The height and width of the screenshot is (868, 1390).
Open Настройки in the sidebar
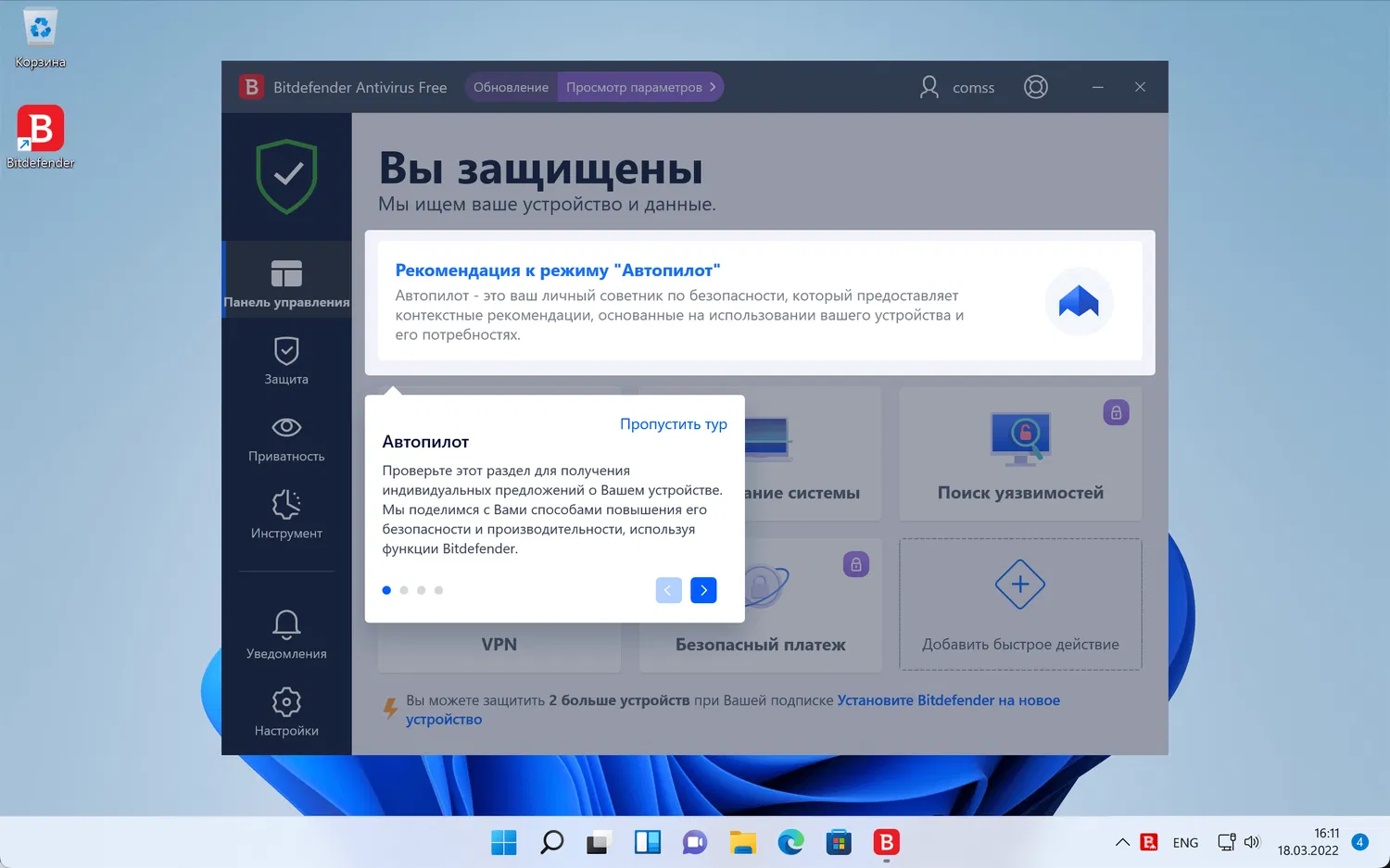coord(286,711)
